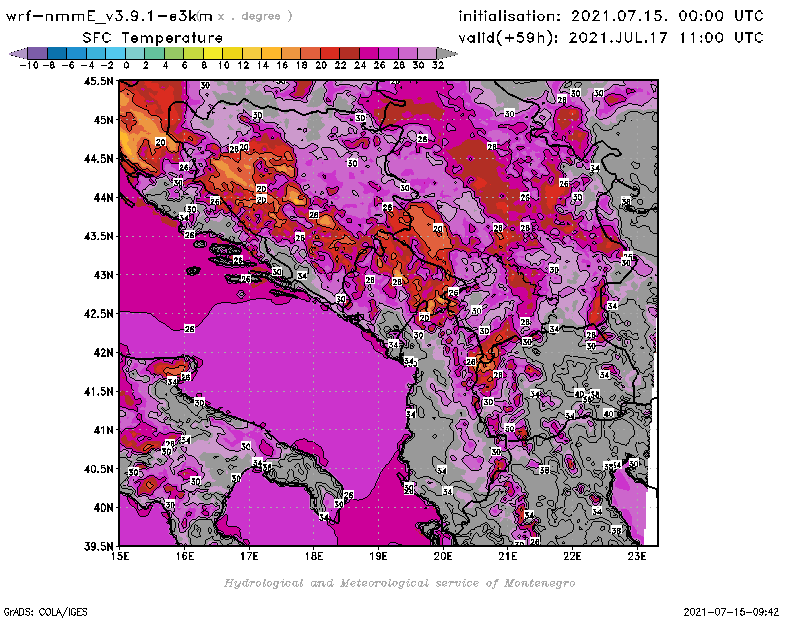800x618 pixels.
Task: Click the 41.5N latitude axis label
Action: [x=98, y=391]
